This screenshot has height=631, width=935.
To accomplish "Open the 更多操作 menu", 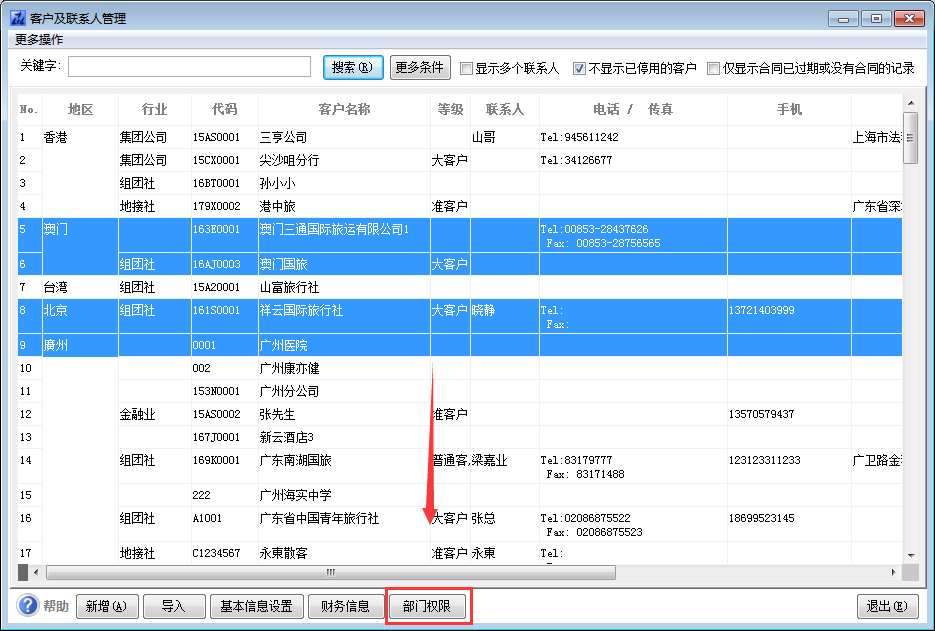I will pyautogui.click(x=39, y=40).
